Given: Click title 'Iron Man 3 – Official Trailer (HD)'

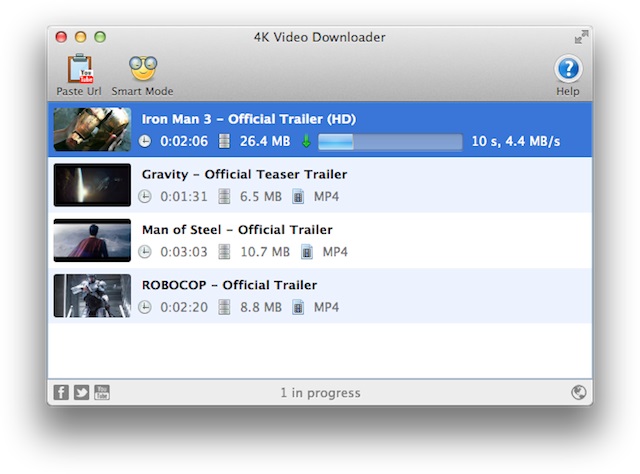Looking at the screenshot, I should point(249,119).
